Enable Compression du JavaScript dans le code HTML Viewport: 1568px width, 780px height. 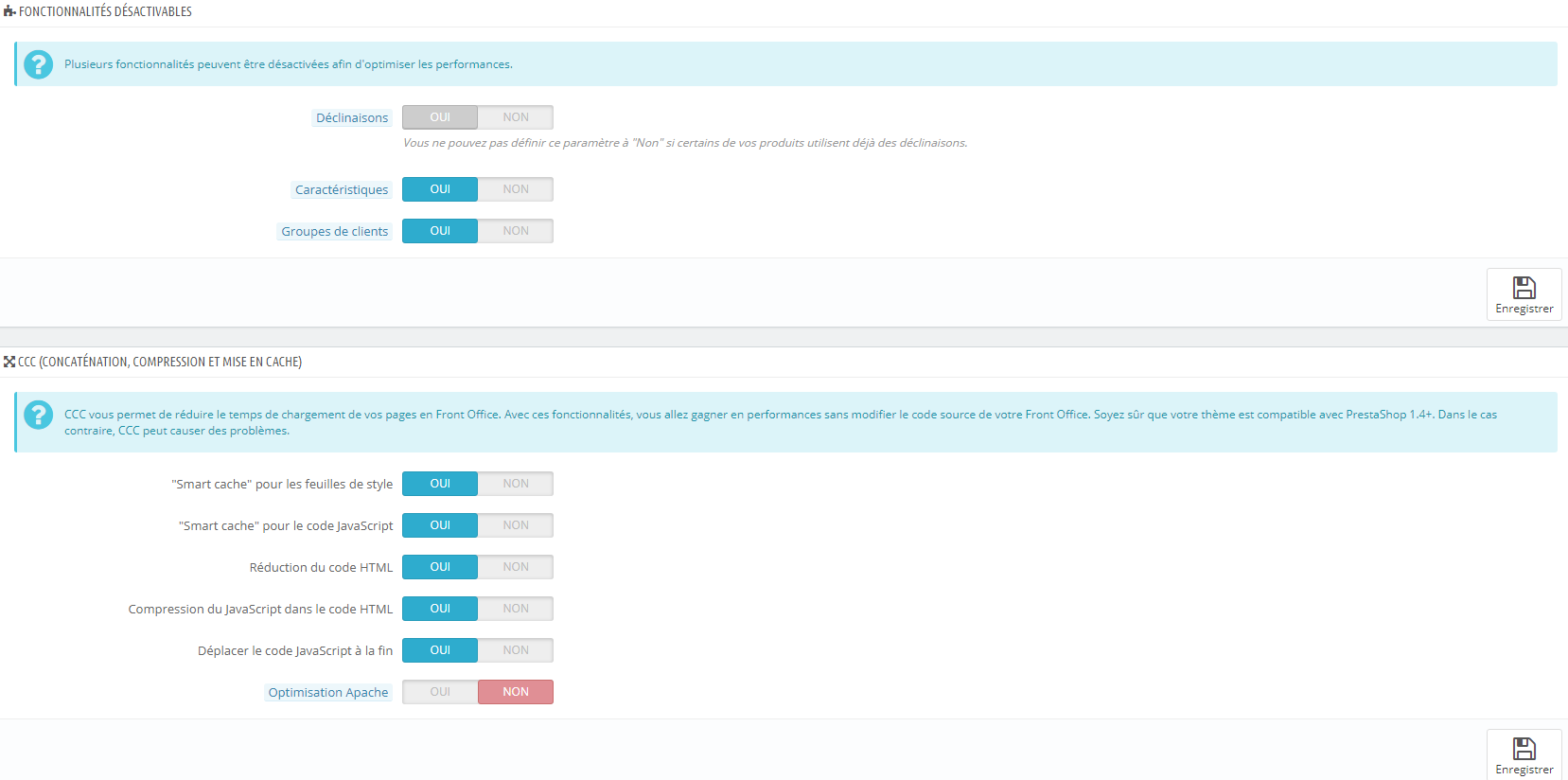[440, 609]
